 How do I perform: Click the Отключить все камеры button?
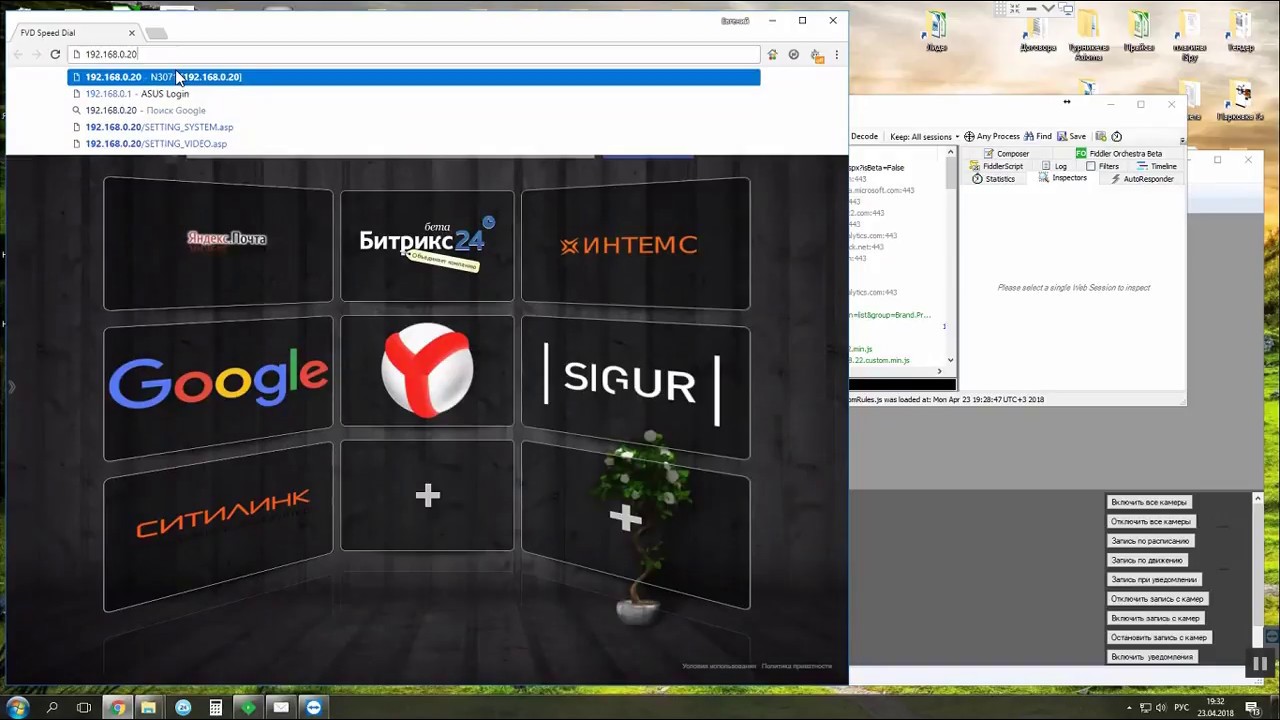click(x=1151, y=522)
